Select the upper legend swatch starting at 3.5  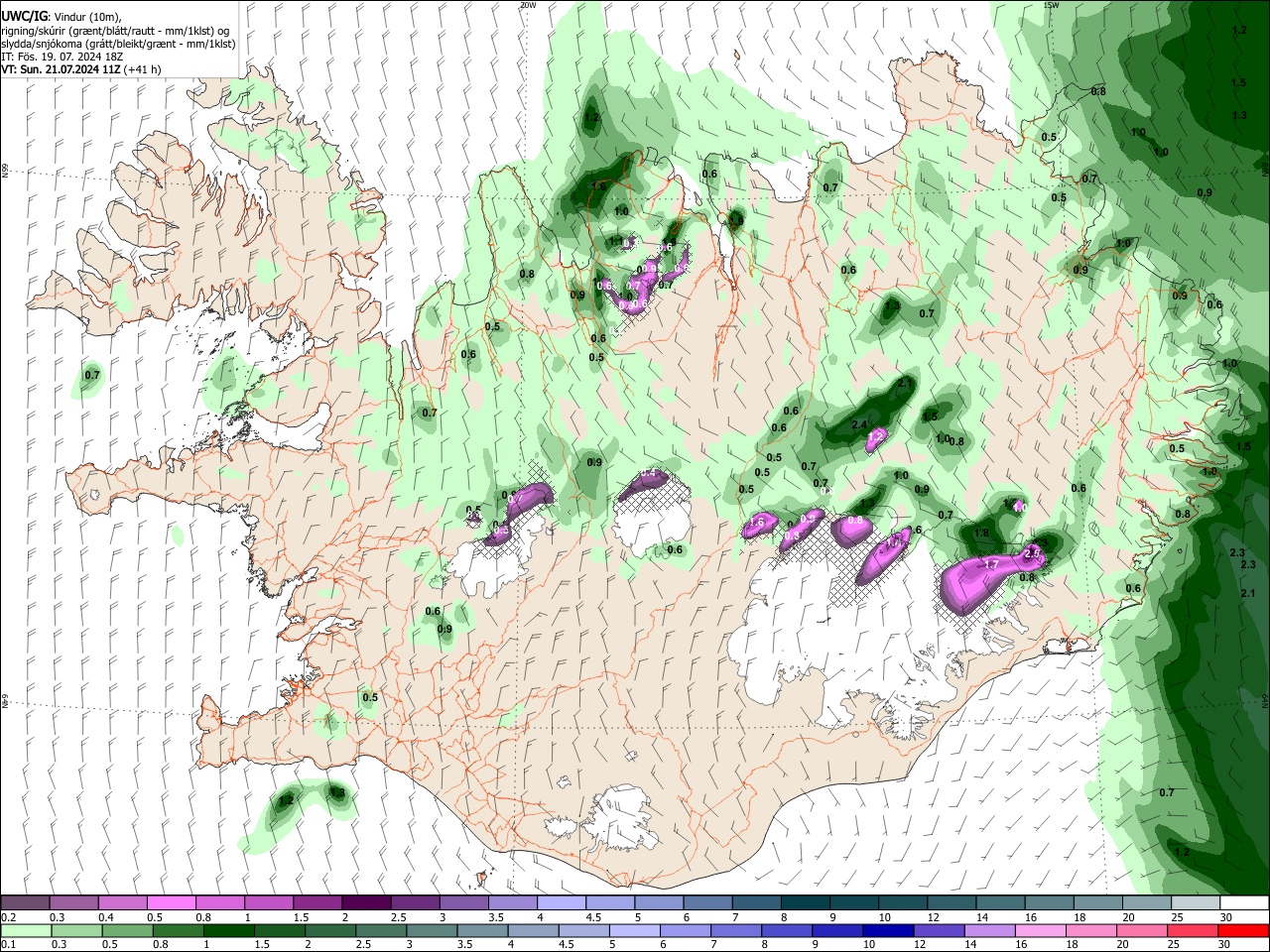click(512, 902)
